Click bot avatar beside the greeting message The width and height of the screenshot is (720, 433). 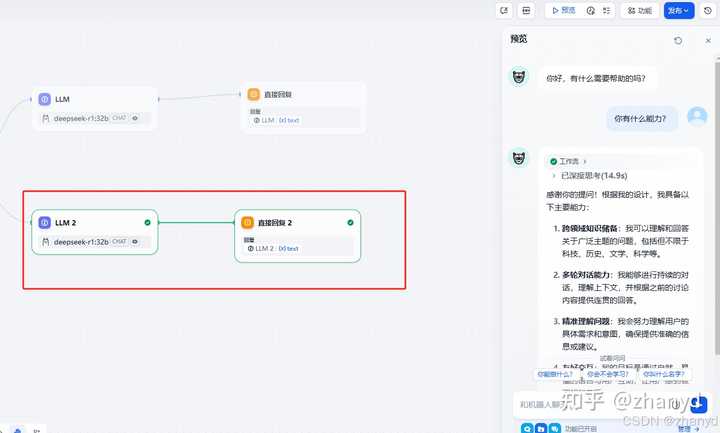pyautogui.click(x=519, y=76)
